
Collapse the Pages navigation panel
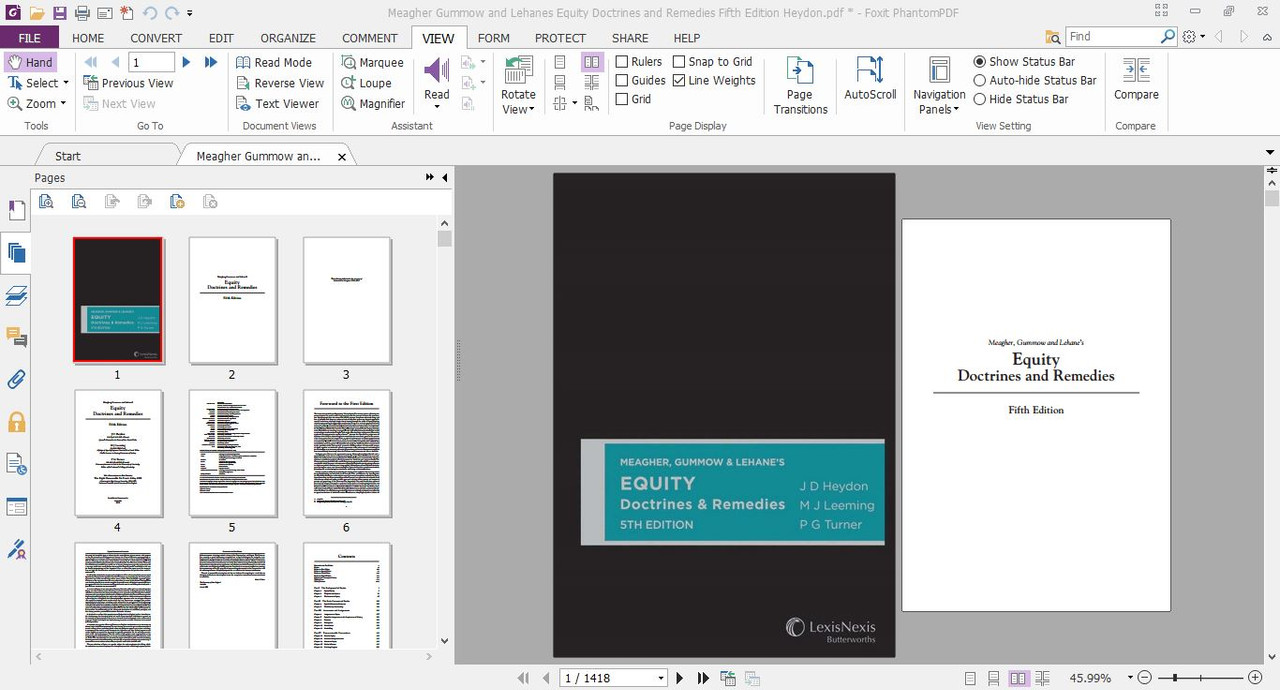[444, 177]
